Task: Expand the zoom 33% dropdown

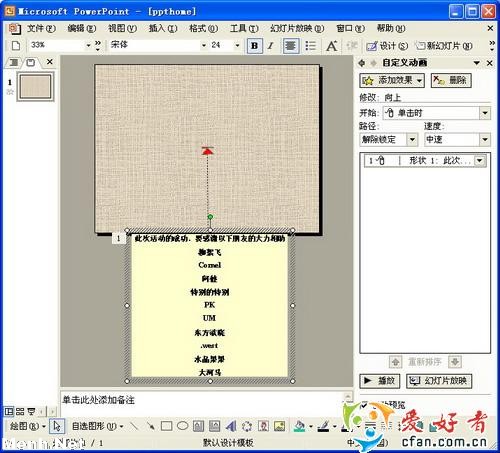Action: (x=89, y=45)
